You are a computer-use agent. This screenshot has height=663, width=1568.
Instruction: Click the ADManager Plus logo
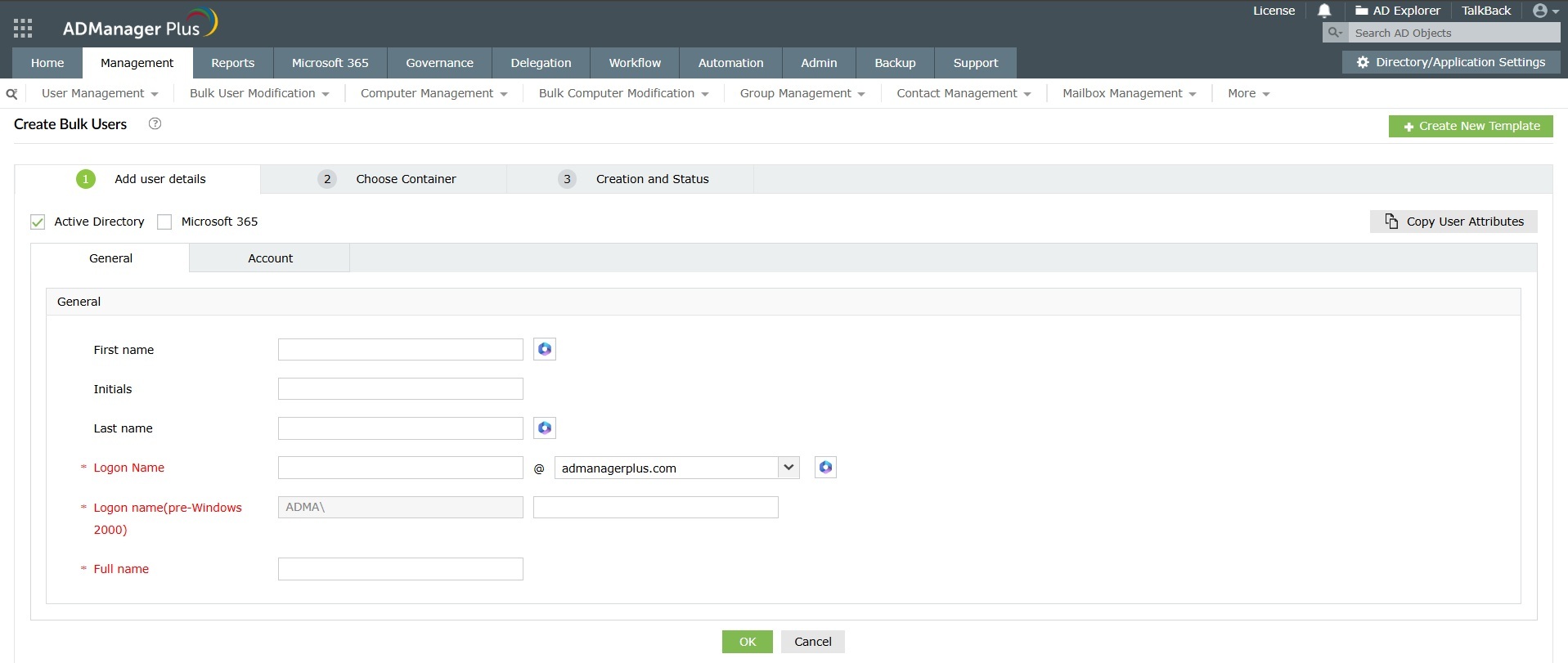[140, 25]
